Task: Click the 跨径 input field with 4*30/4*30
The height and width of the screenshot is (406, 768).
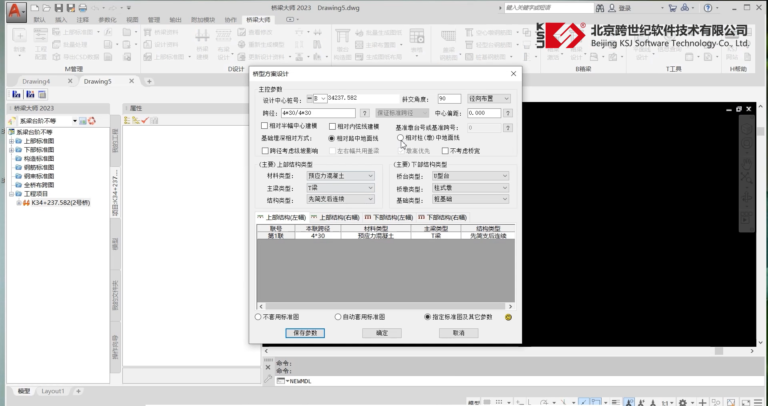Action: [318, 113]
